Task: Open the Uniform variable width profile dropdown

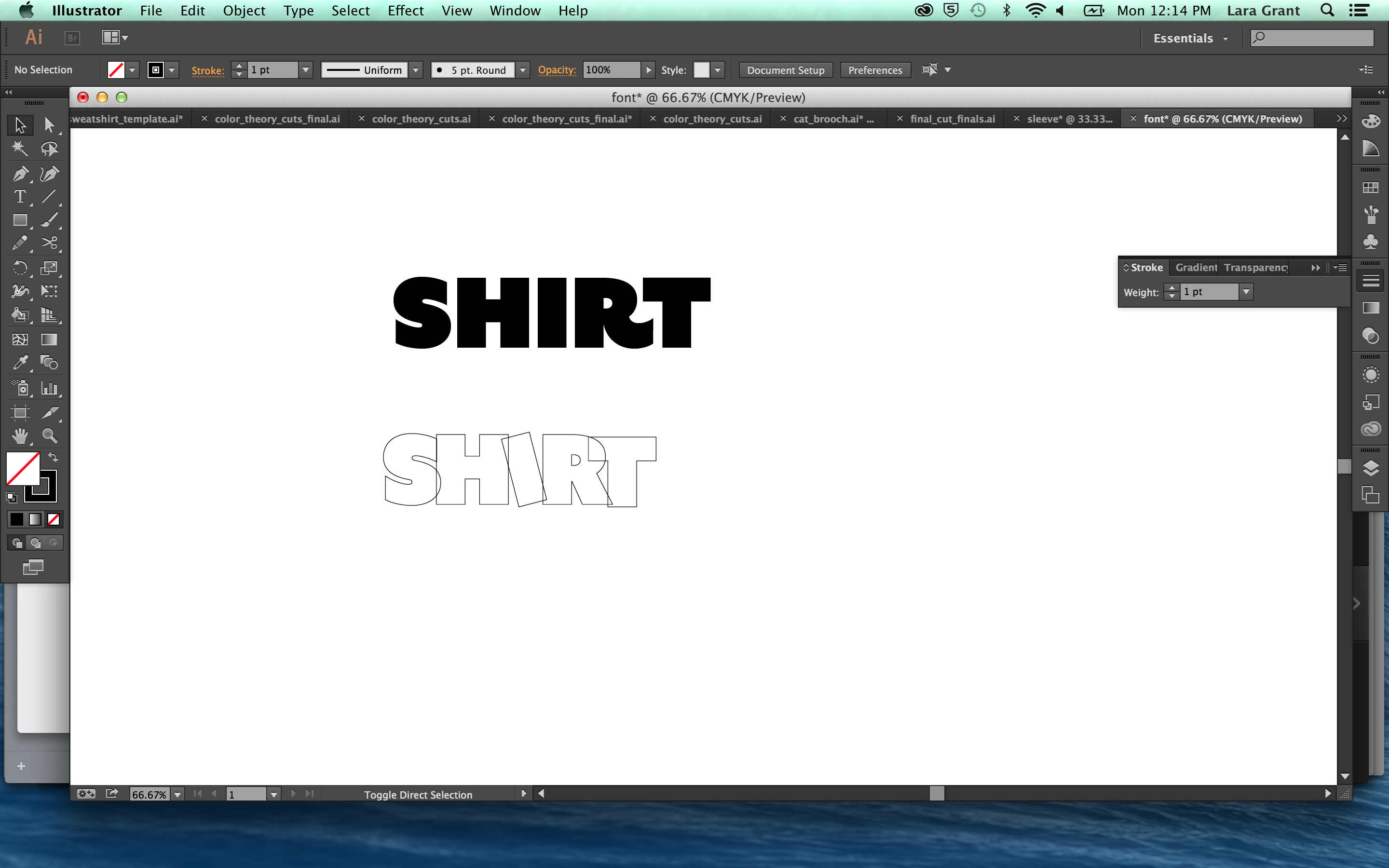Action: click(x=416, y=70)
